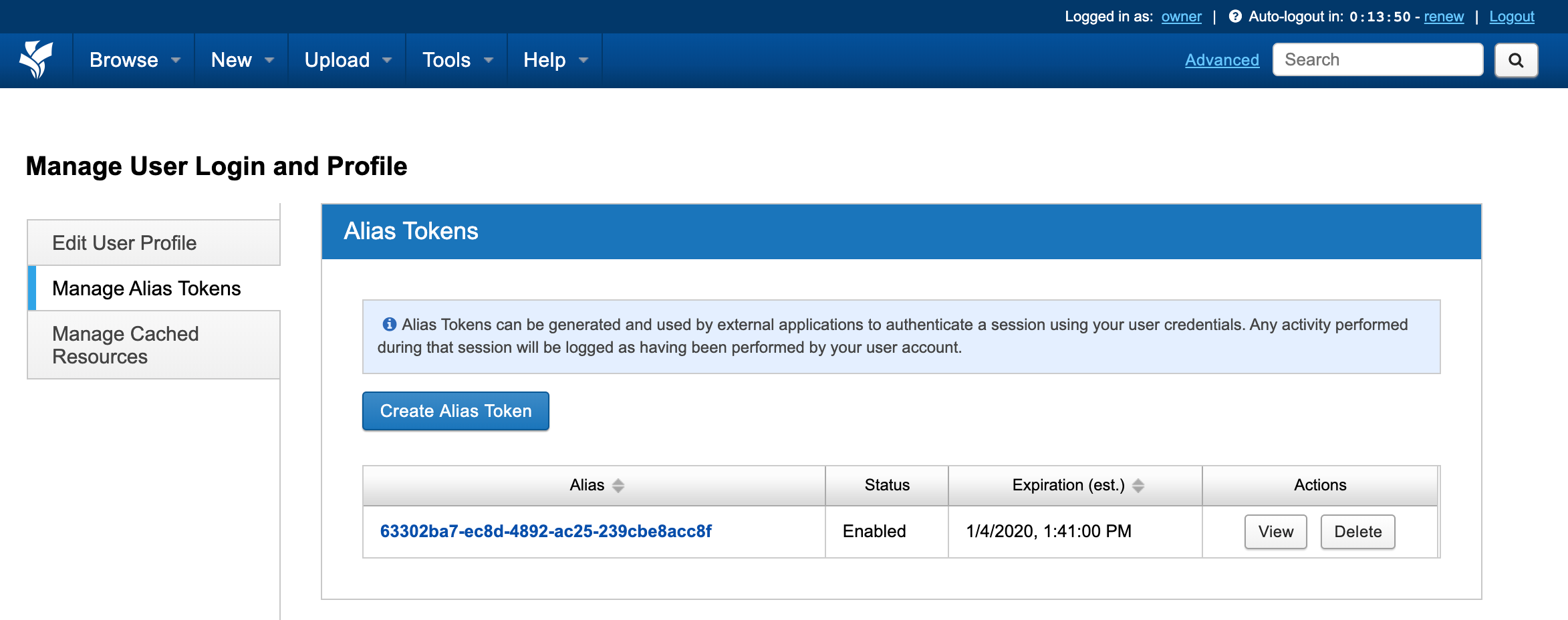Click the renew session link
This screenshot has width=1568, height=620.
click(1444, 17)
